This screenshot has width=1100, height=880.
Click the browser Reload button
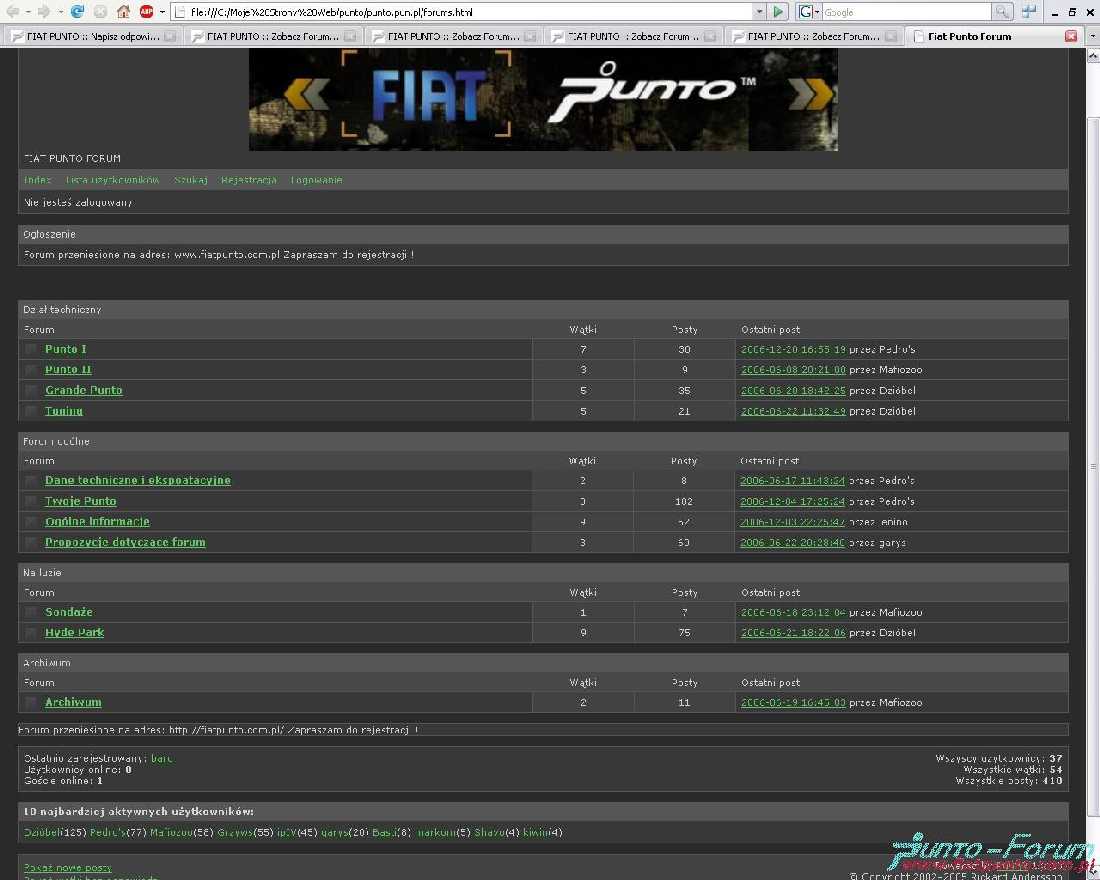click(78, 12)
